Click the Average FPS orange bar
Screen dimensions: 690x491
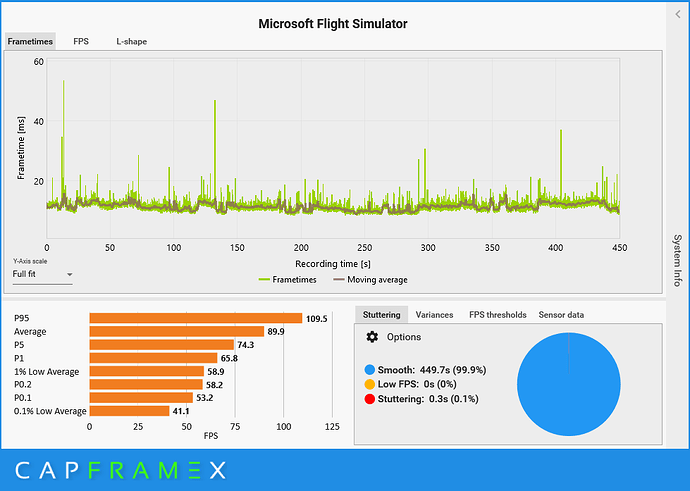coord(177,331)
